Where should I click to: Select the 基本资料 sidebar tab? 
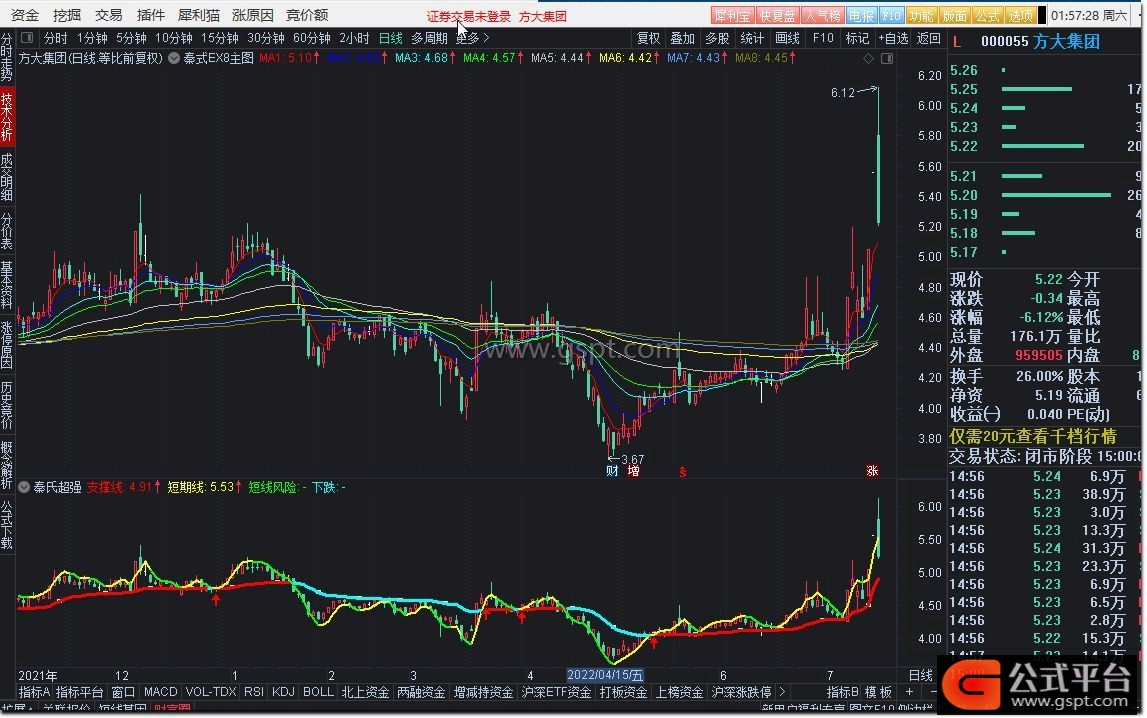[7, 285]
